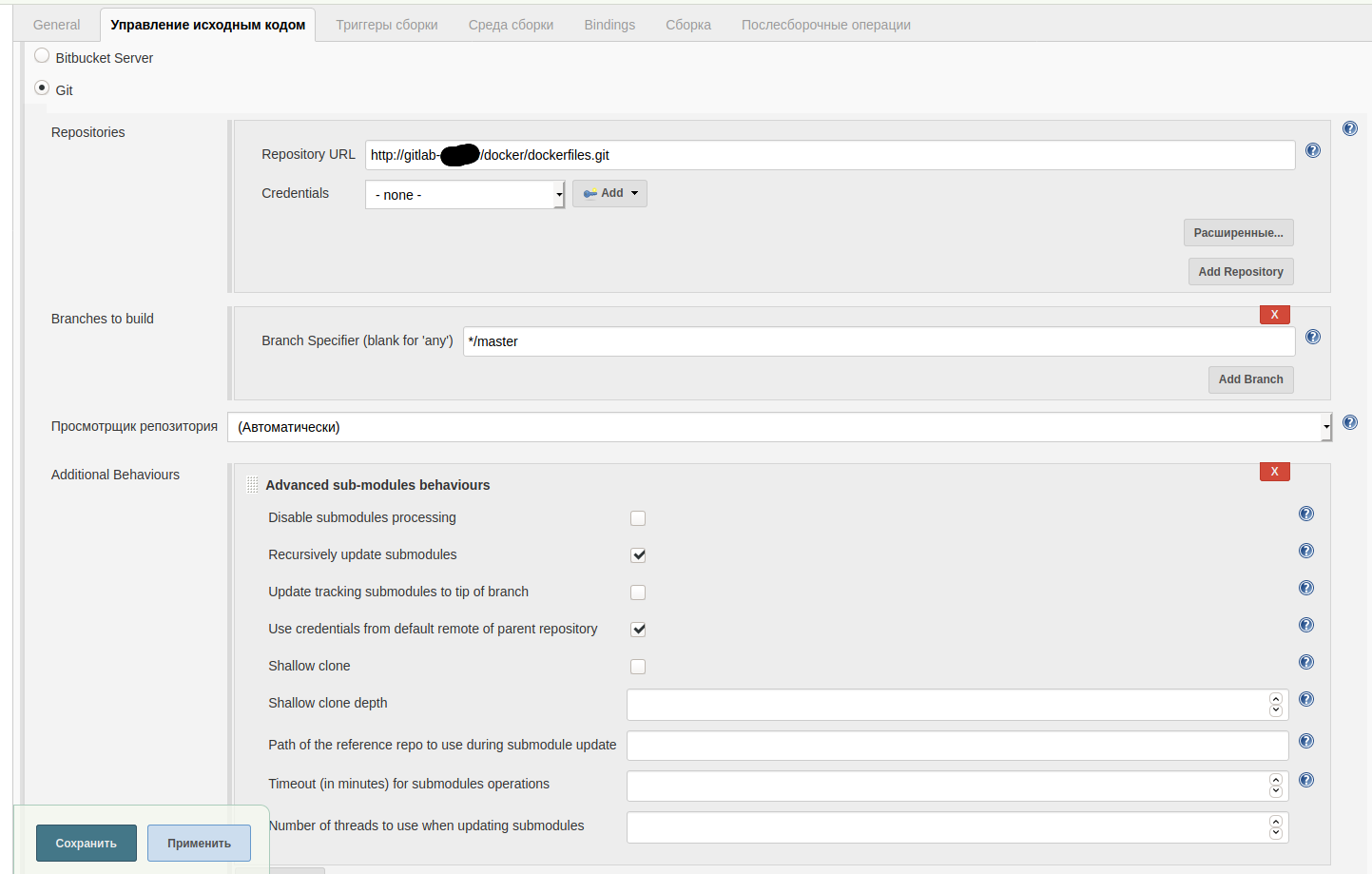
Task: Show help for Shallow clone option
Action: click(x=1305, y=662)
